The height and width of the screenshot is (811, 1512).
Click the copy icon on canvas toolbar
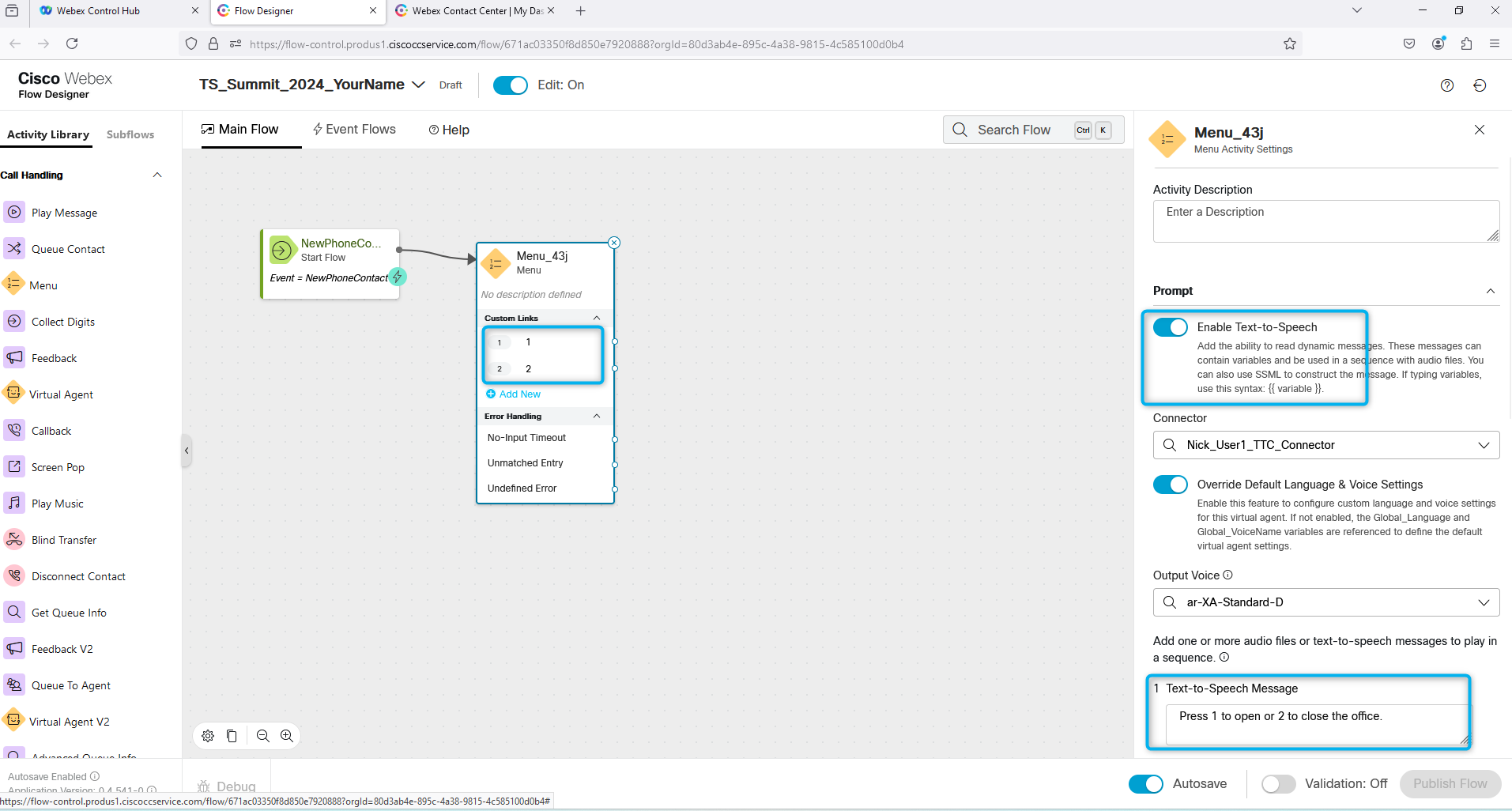(x=232, y=736)
